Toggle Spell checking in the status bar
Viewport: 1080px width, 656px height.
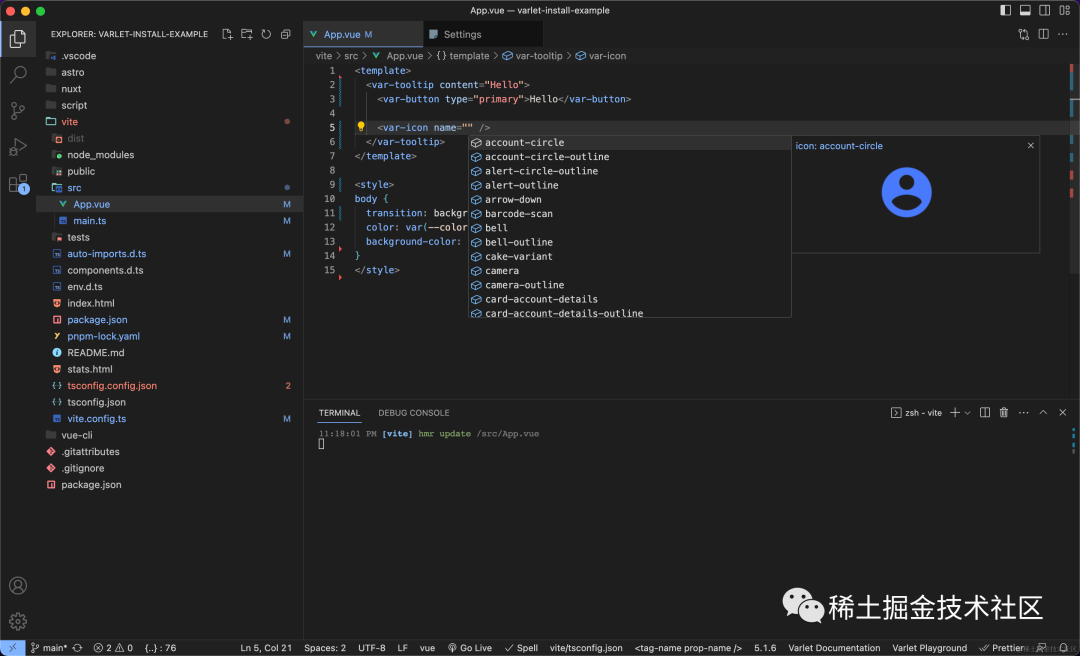[x=521, y=648]
